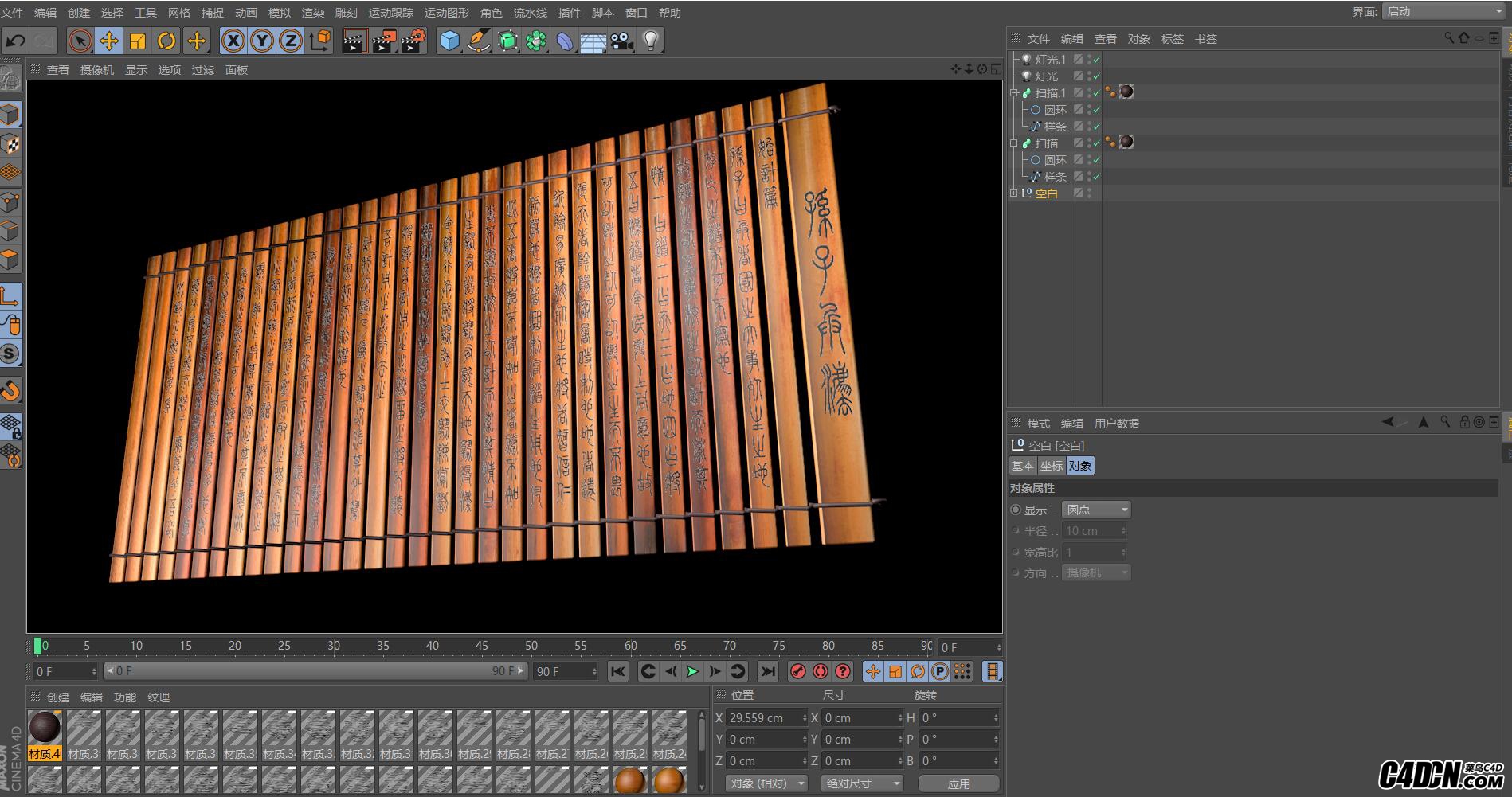Click Render to Picture Viewer icon
Viewport: 1512px width, 797px height.
point(383,41)
